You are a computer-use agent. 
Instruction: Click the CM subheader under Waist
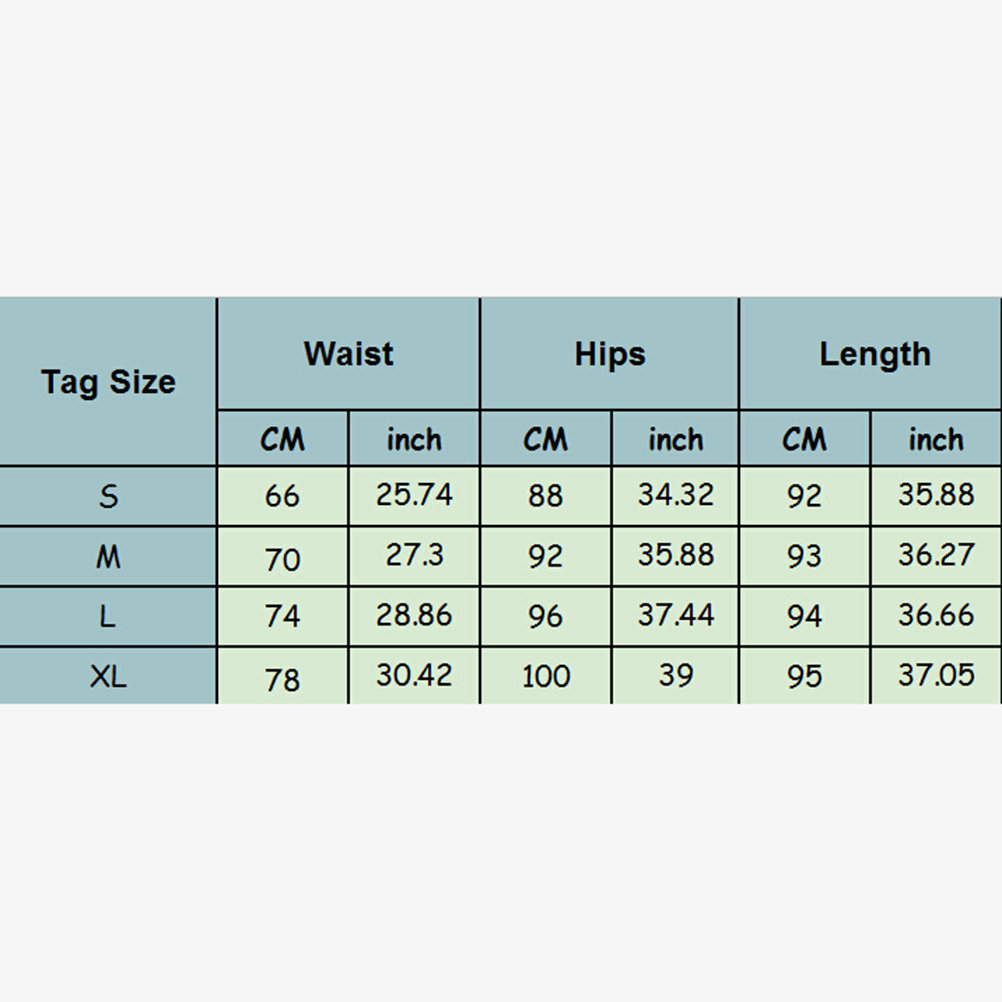coord(283,439)
